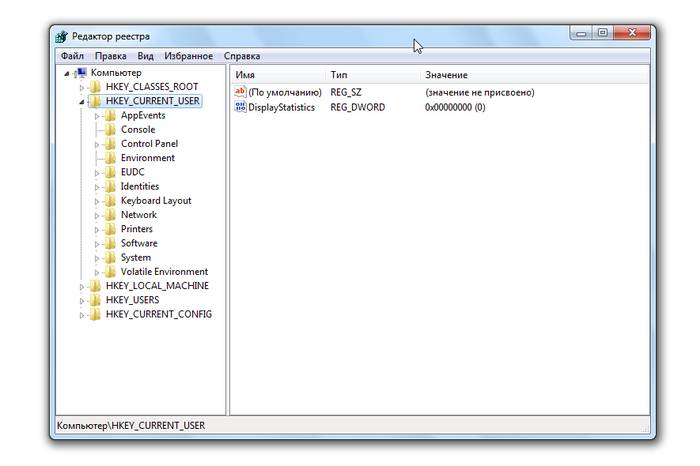Click the Registry Editor title bar icon
This screenshot has width=700, height=466.
tap(62, 36)
